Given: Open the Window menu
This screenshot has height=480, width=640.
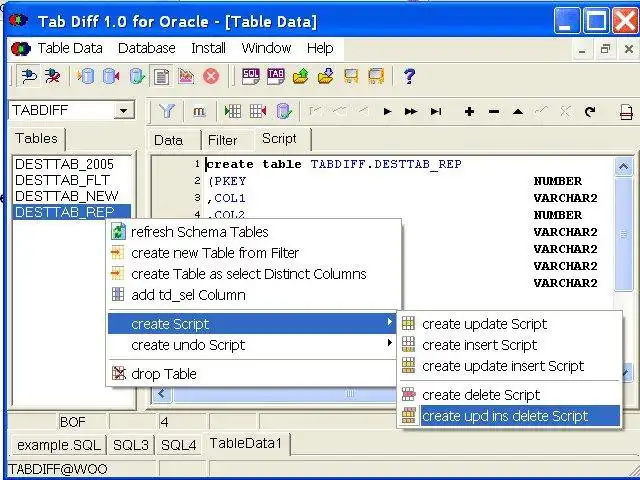Looking at the screenshot, I should click(266, 48).
